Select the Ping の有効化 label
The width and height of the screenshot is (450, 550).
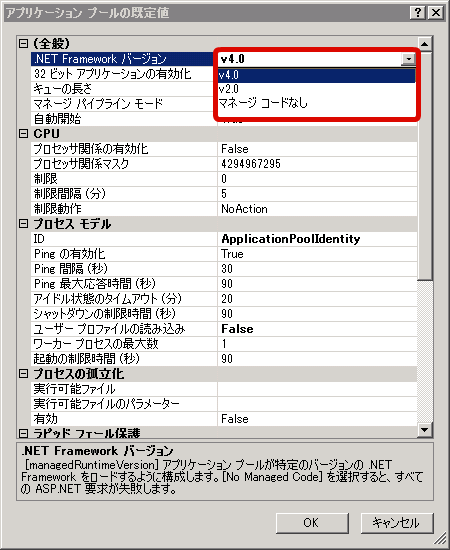[69, 254]
